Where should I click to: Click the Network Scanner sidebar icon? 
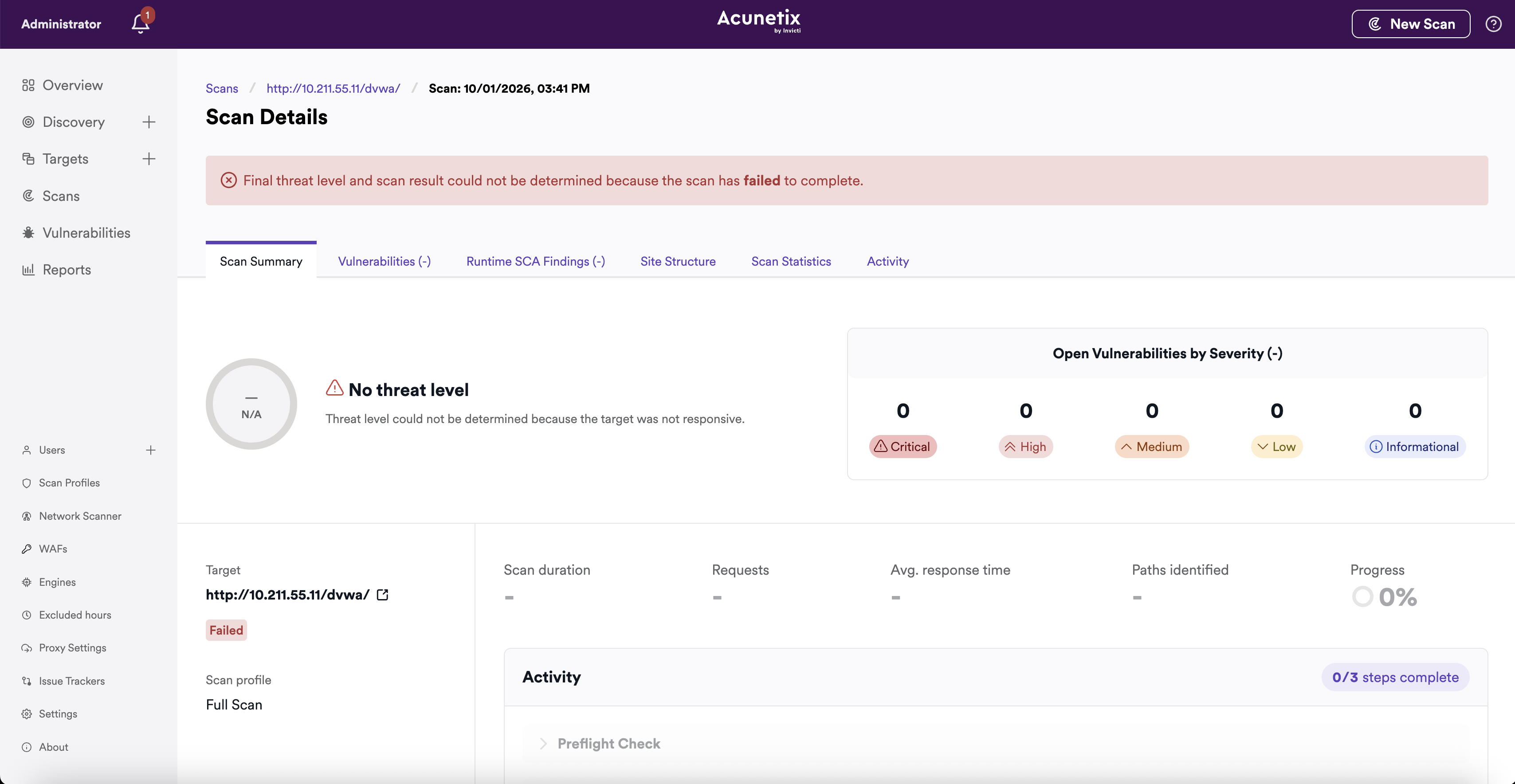(x=27, y=516)
